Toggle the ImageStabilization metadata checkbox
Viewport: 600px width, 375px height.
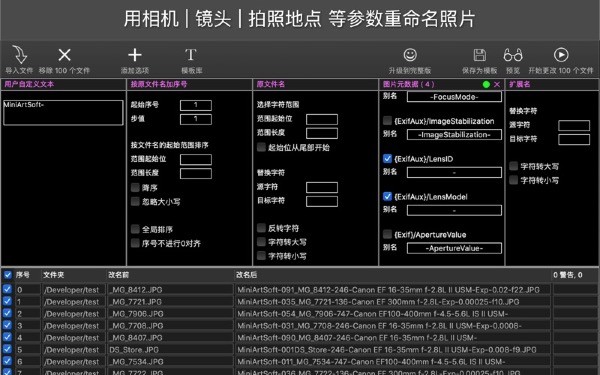387,121
